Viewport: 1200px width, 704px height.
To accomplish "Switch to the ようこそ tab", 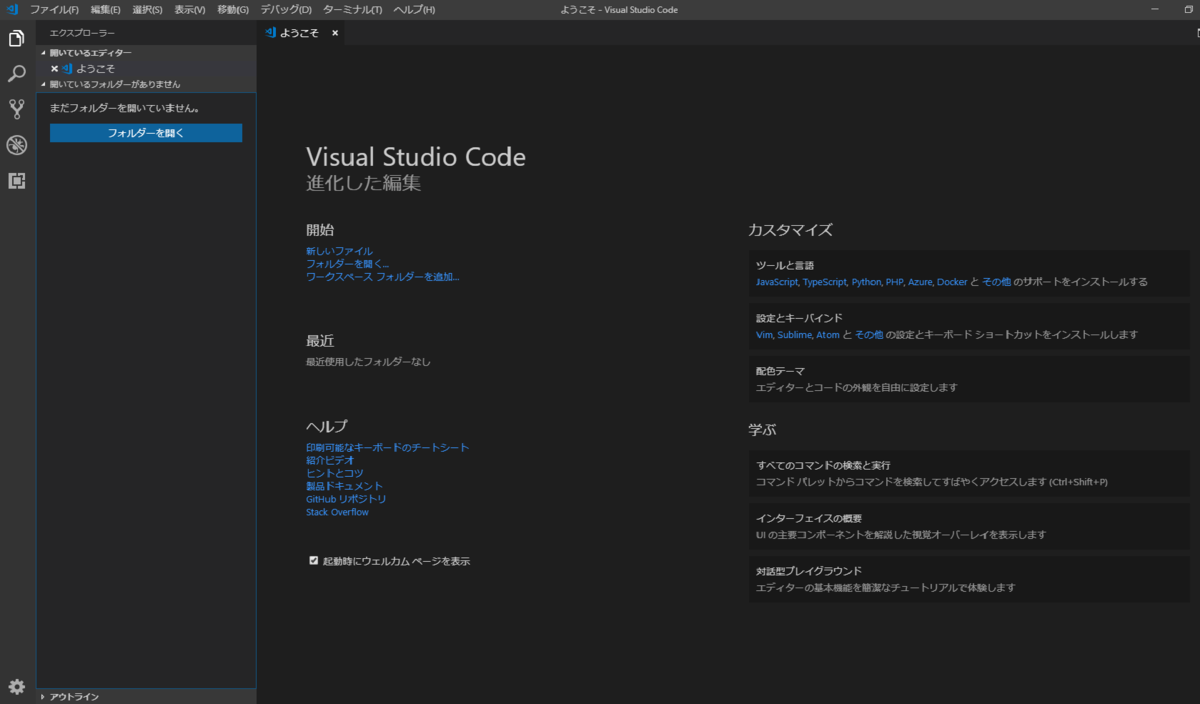I will [x=300, y=32].
